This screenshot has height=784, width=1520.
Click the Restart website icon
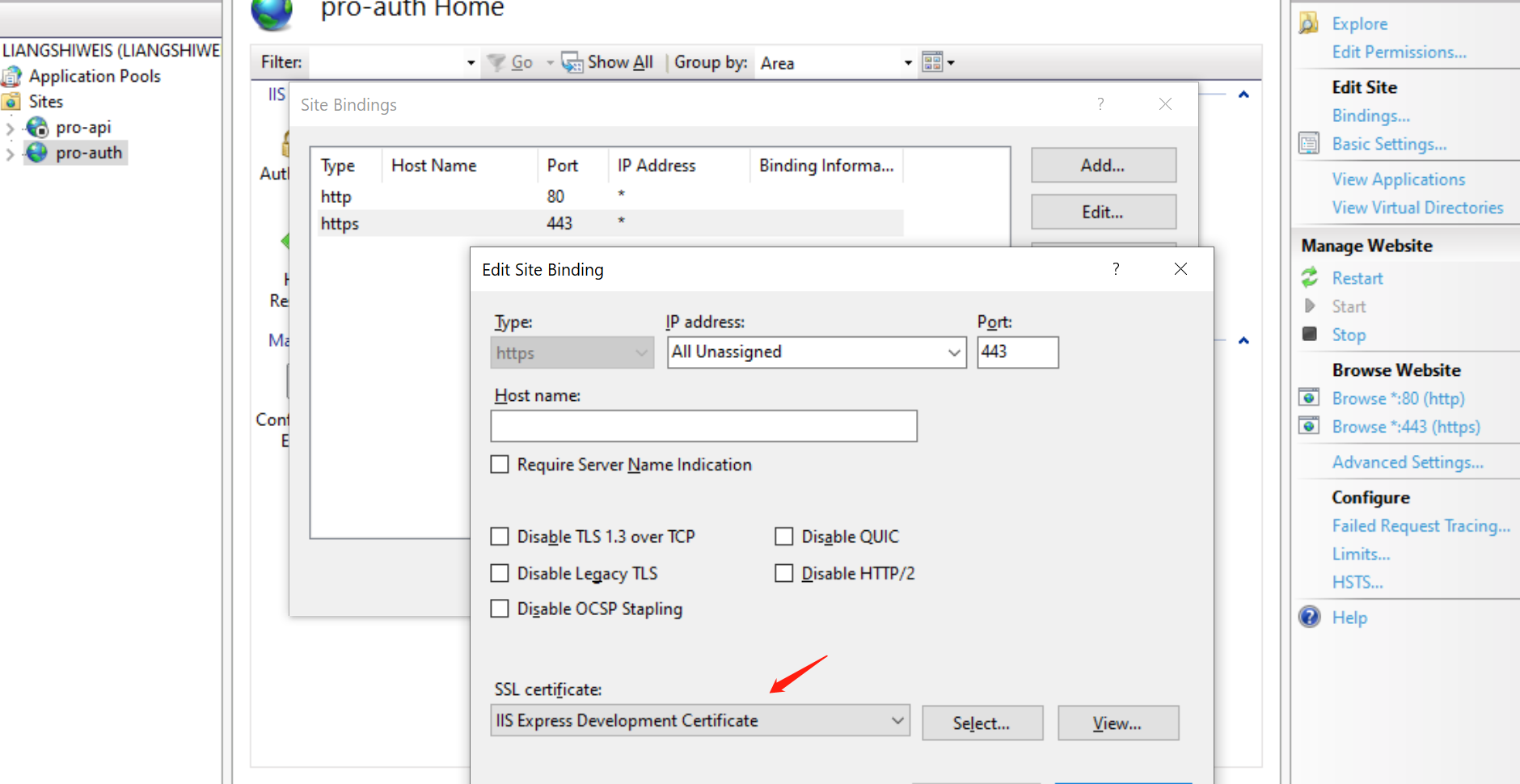tap(1309, 278)
